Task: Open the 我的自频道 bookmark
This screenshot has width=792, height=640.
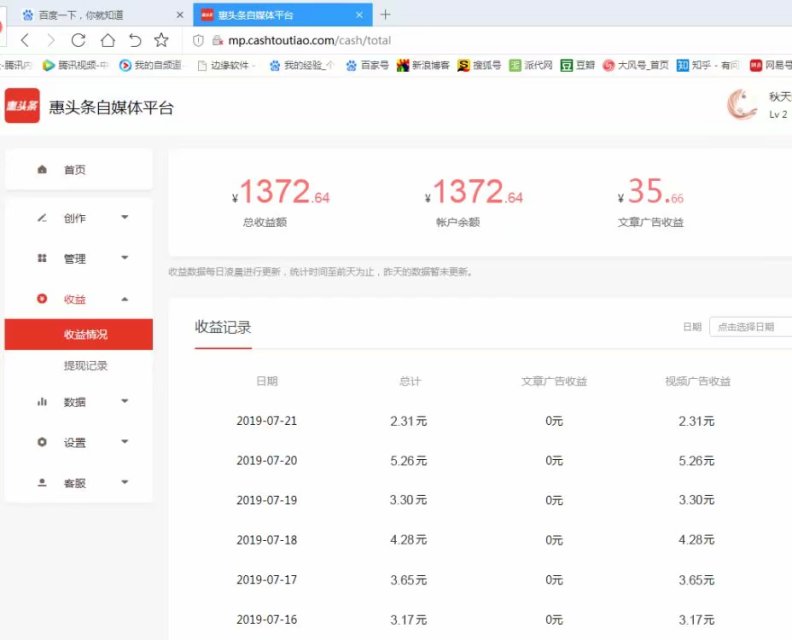Action: pos(153,65)
